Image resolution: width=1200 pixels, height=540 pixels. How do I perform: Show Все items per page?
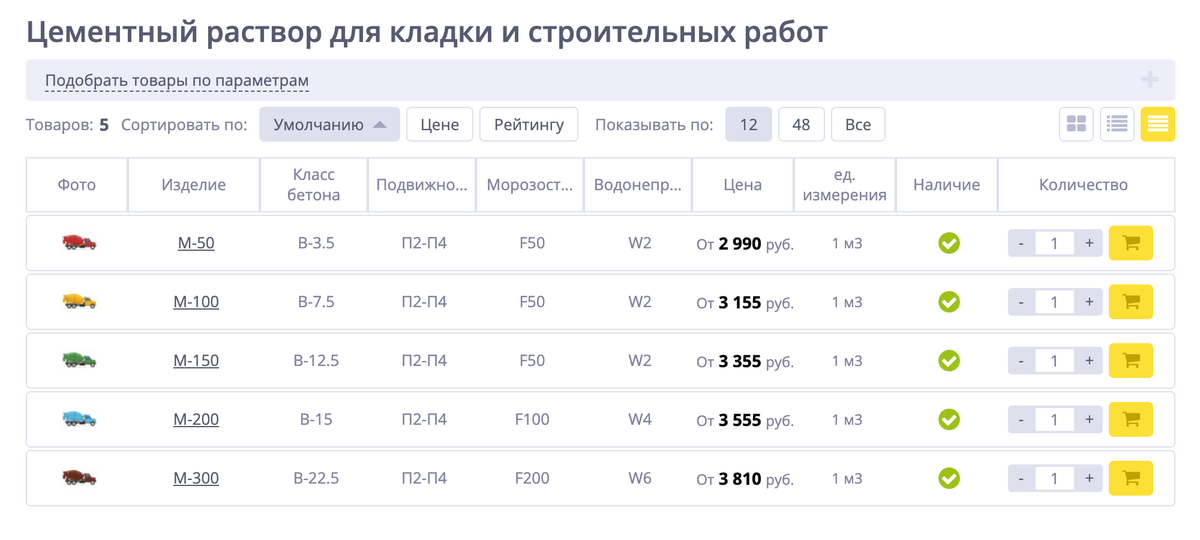pos(858,125)
